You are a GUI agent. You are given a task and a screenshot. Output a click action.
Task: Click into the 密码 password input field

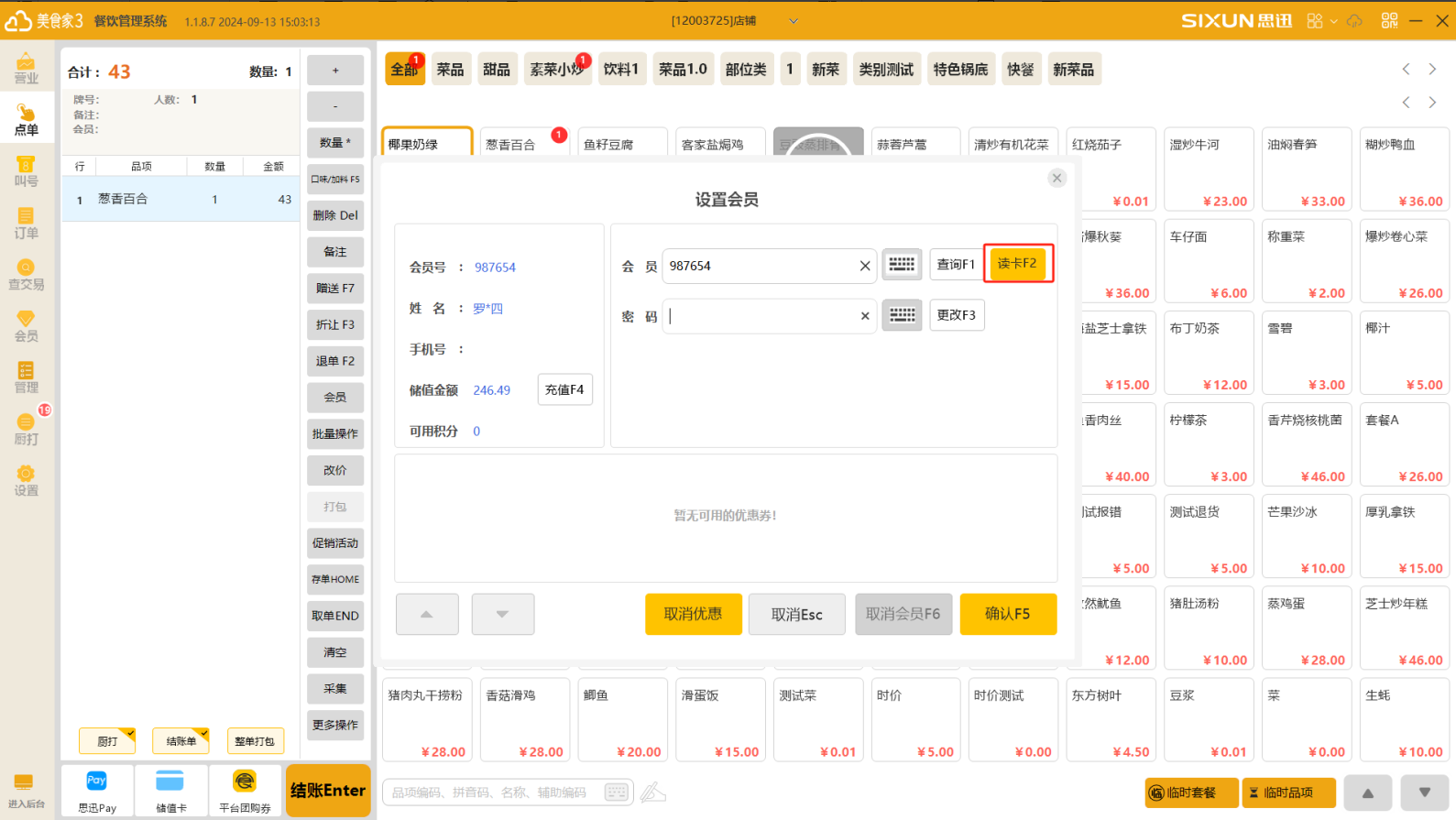761,316
